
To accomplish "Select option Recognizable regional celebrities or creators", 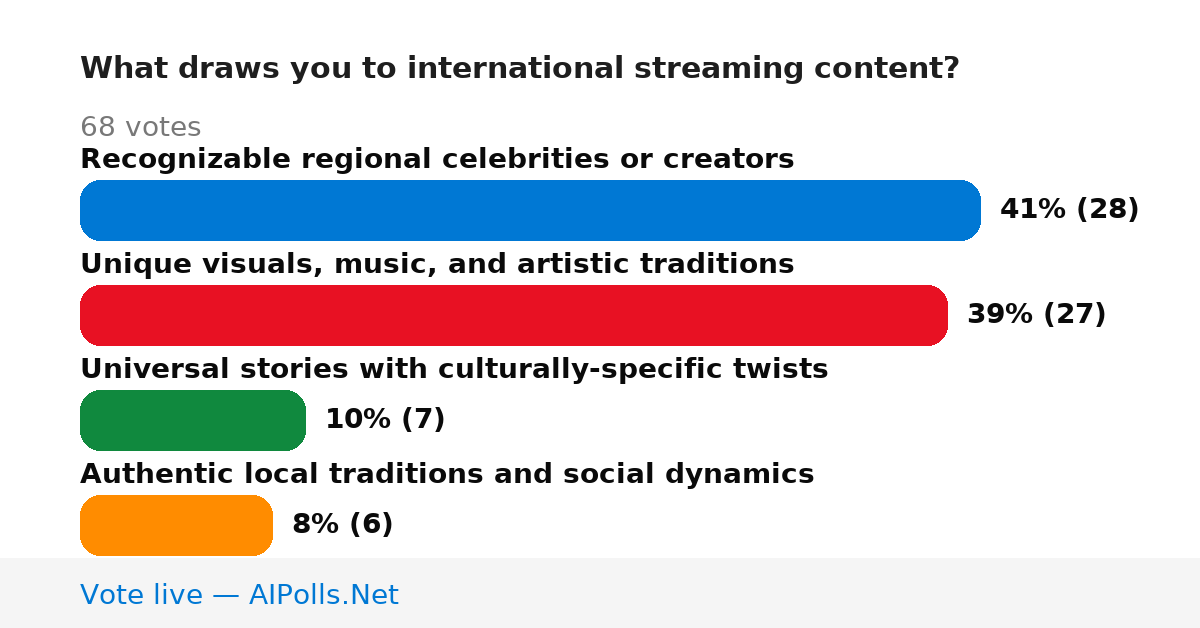I will pyautogui.click(x=437, y=159).
